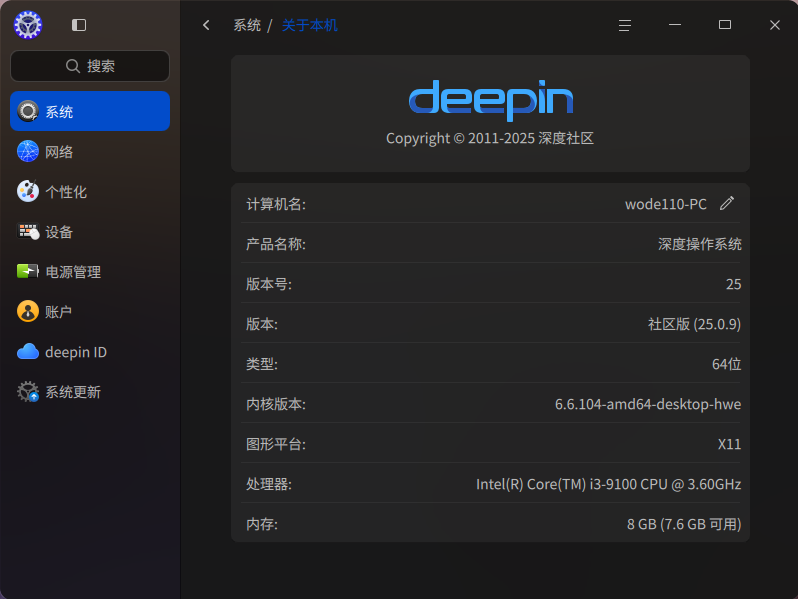Open 电源管理 settings label
Image resolution: width=798 pixels, height=599 pixels.
tap(73, 272)
